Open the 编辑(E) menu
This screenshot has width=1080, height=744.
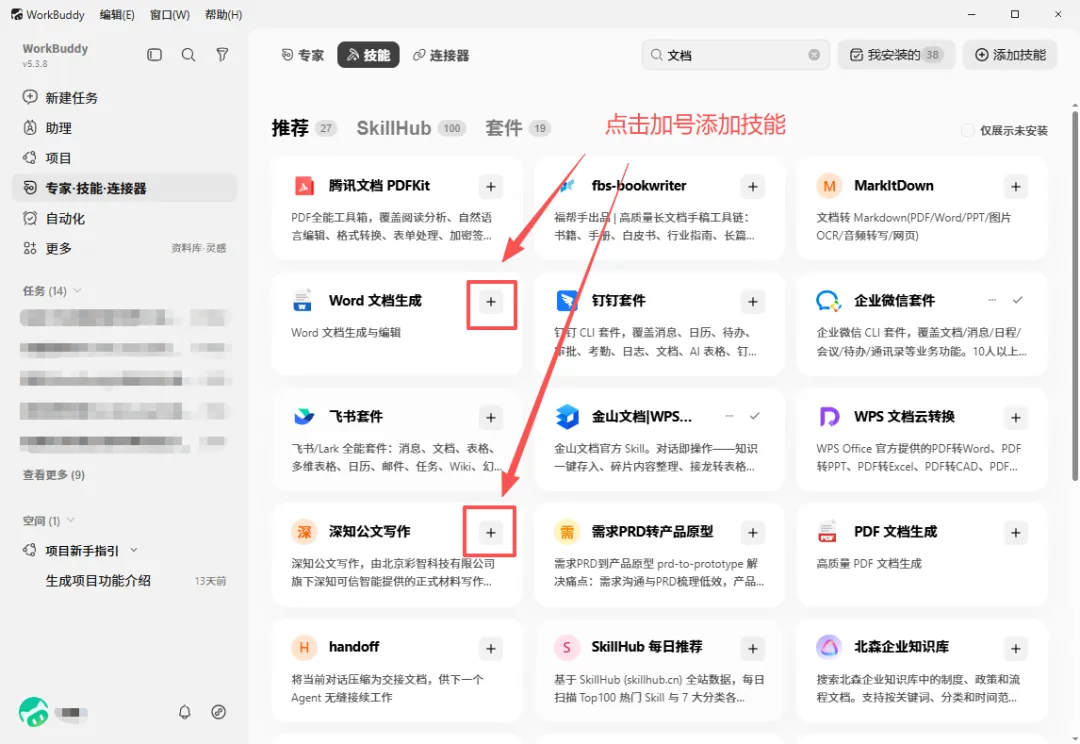pyautogui.click(x=117, y=14)
